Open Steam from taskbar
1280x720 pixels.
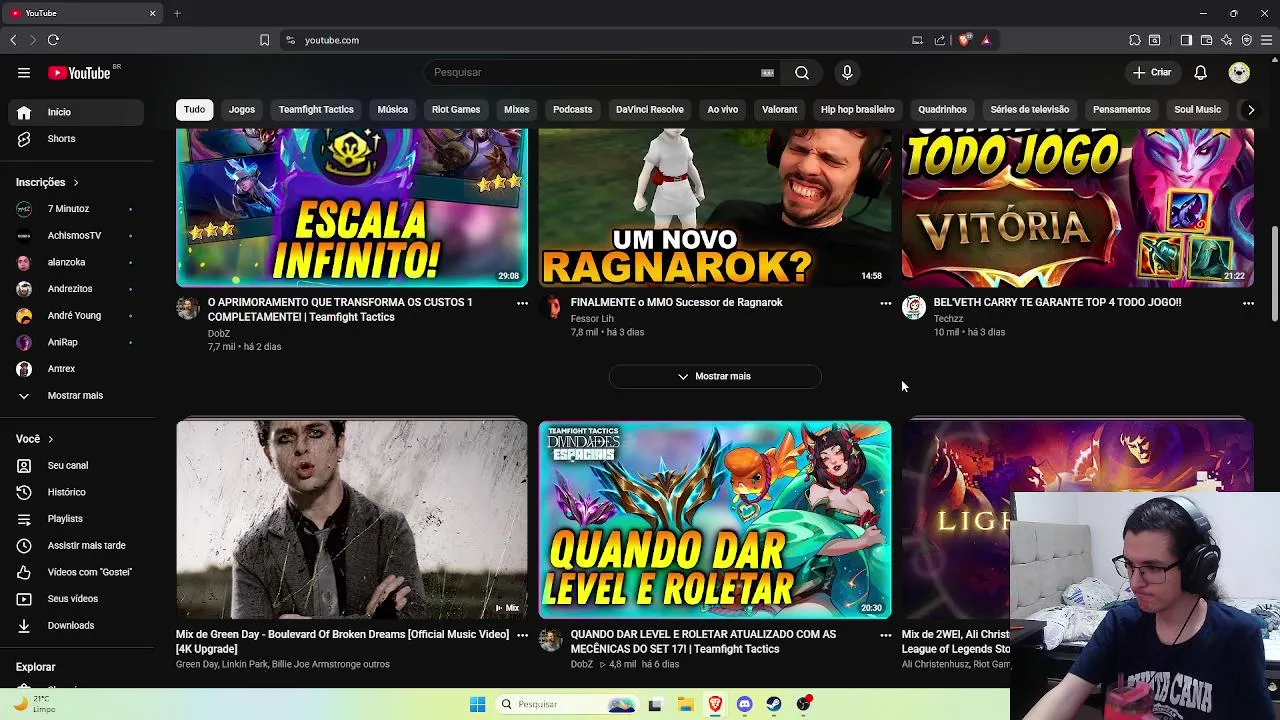point(774,704)
